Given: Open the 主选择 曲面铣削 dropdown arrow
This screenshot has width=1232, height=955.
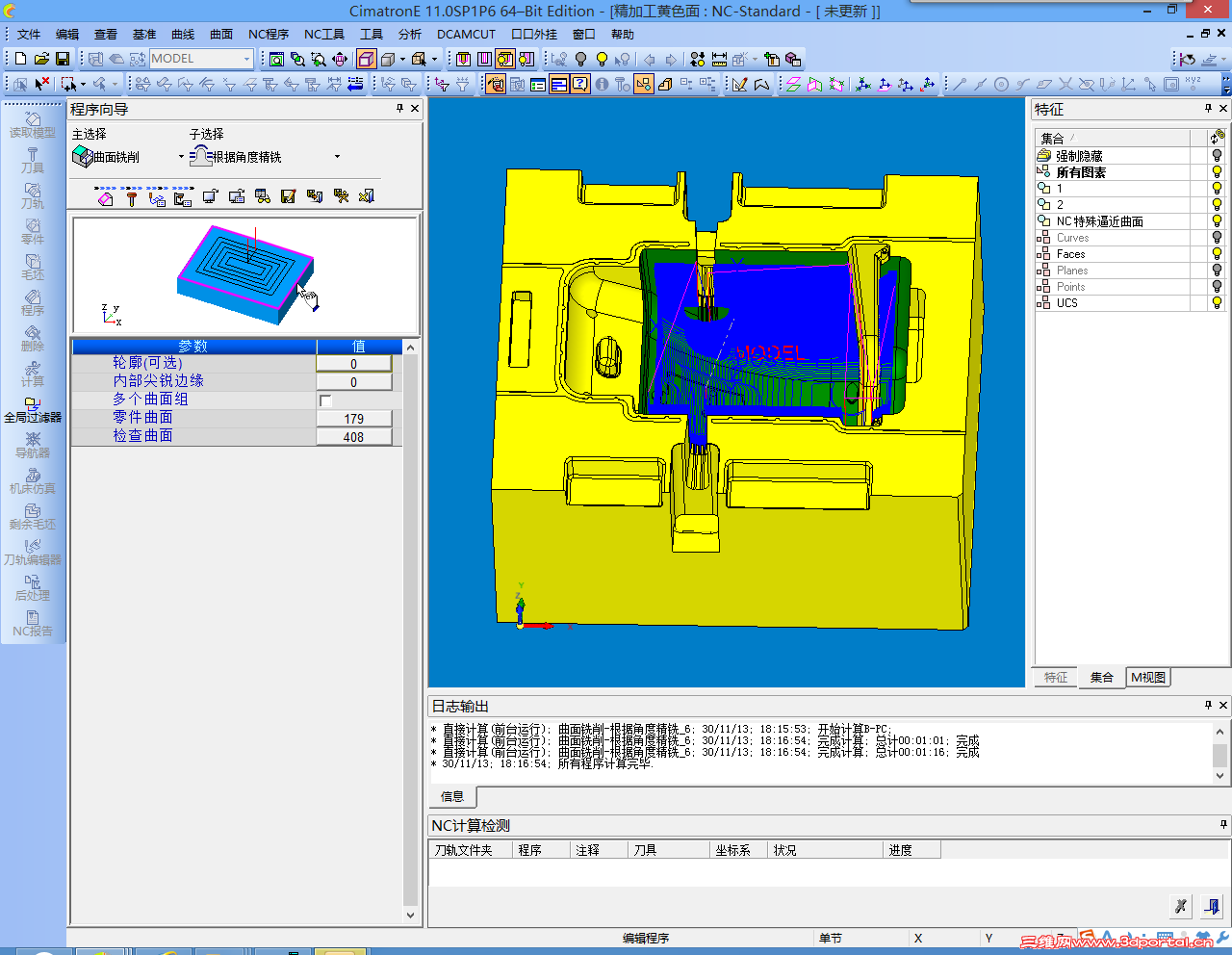Looking at the screenshot, I should pyautogui.click(x=181, y=157).
